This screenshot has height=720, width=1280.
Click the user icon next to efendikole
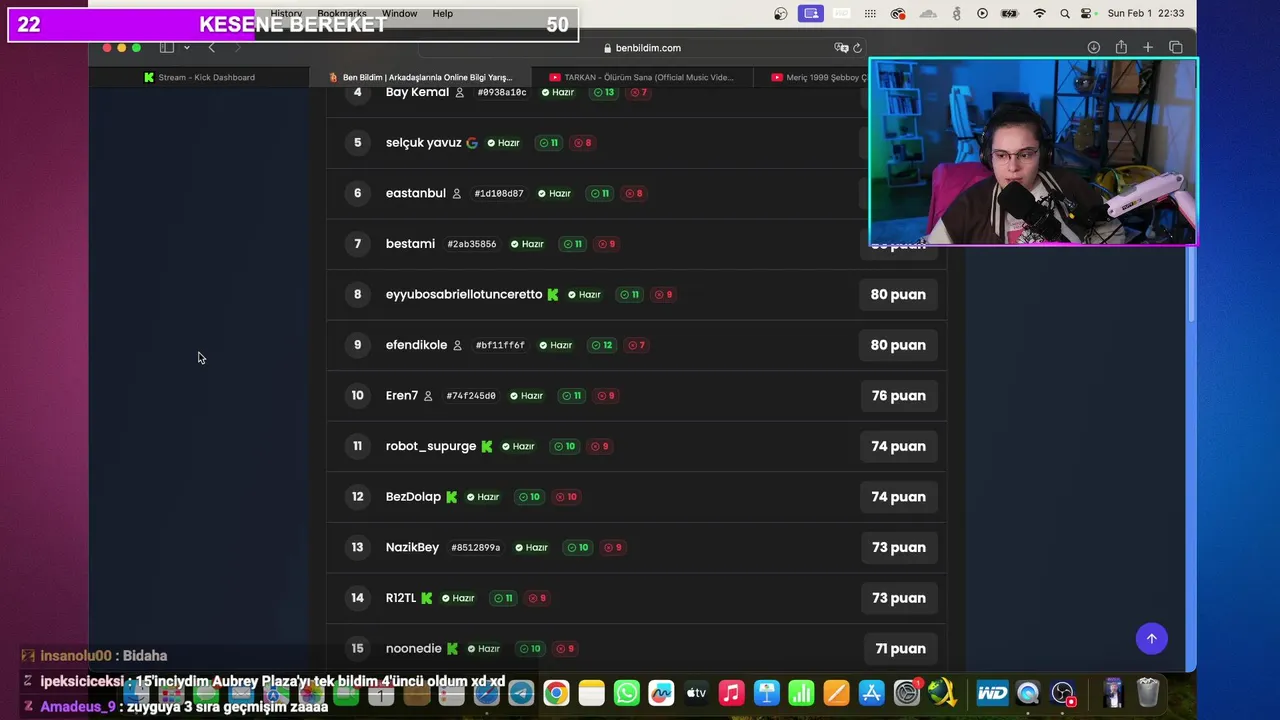click(458, 345)
